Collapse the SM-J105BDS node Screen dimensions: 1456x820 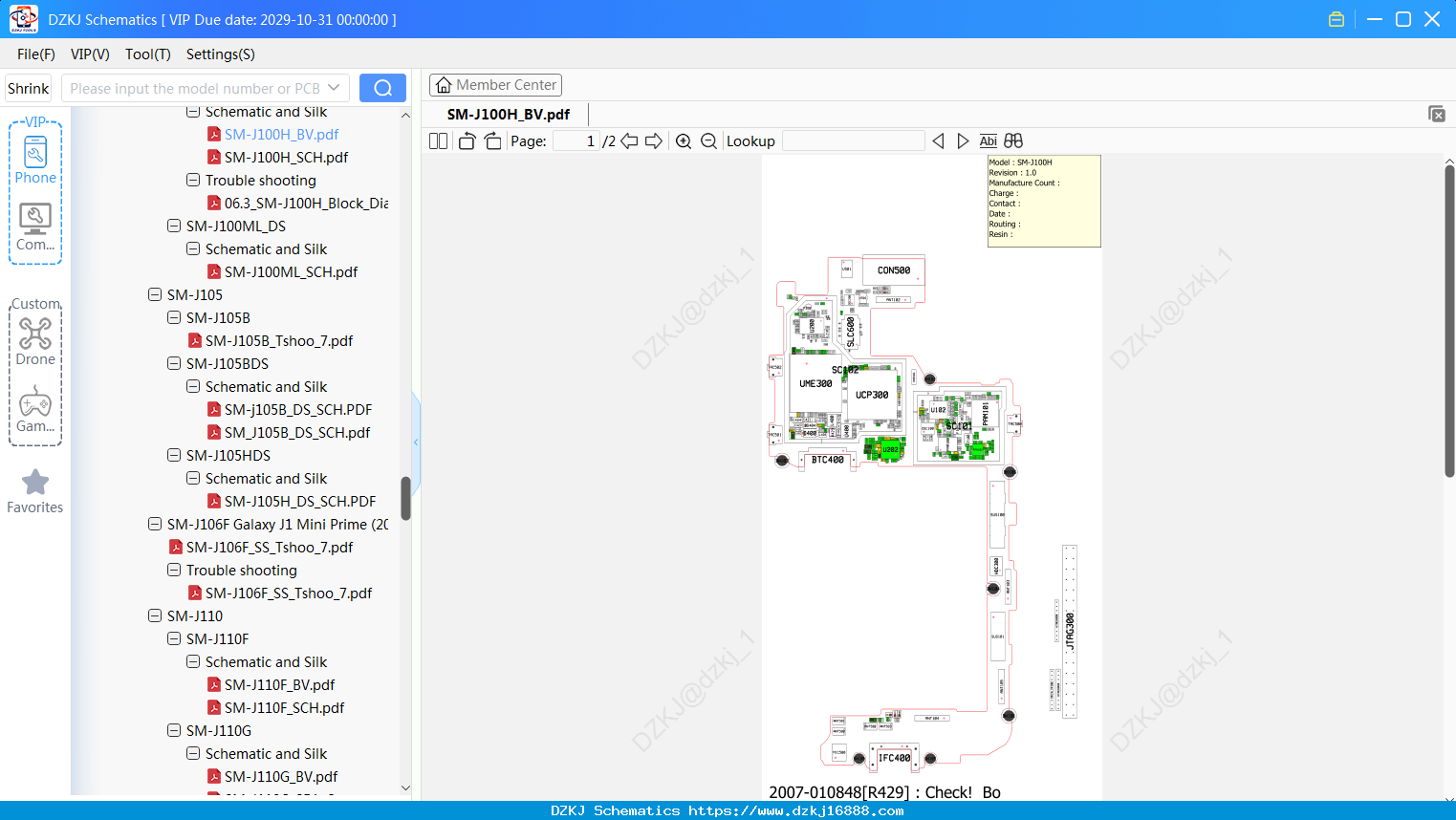pos(174,363)
